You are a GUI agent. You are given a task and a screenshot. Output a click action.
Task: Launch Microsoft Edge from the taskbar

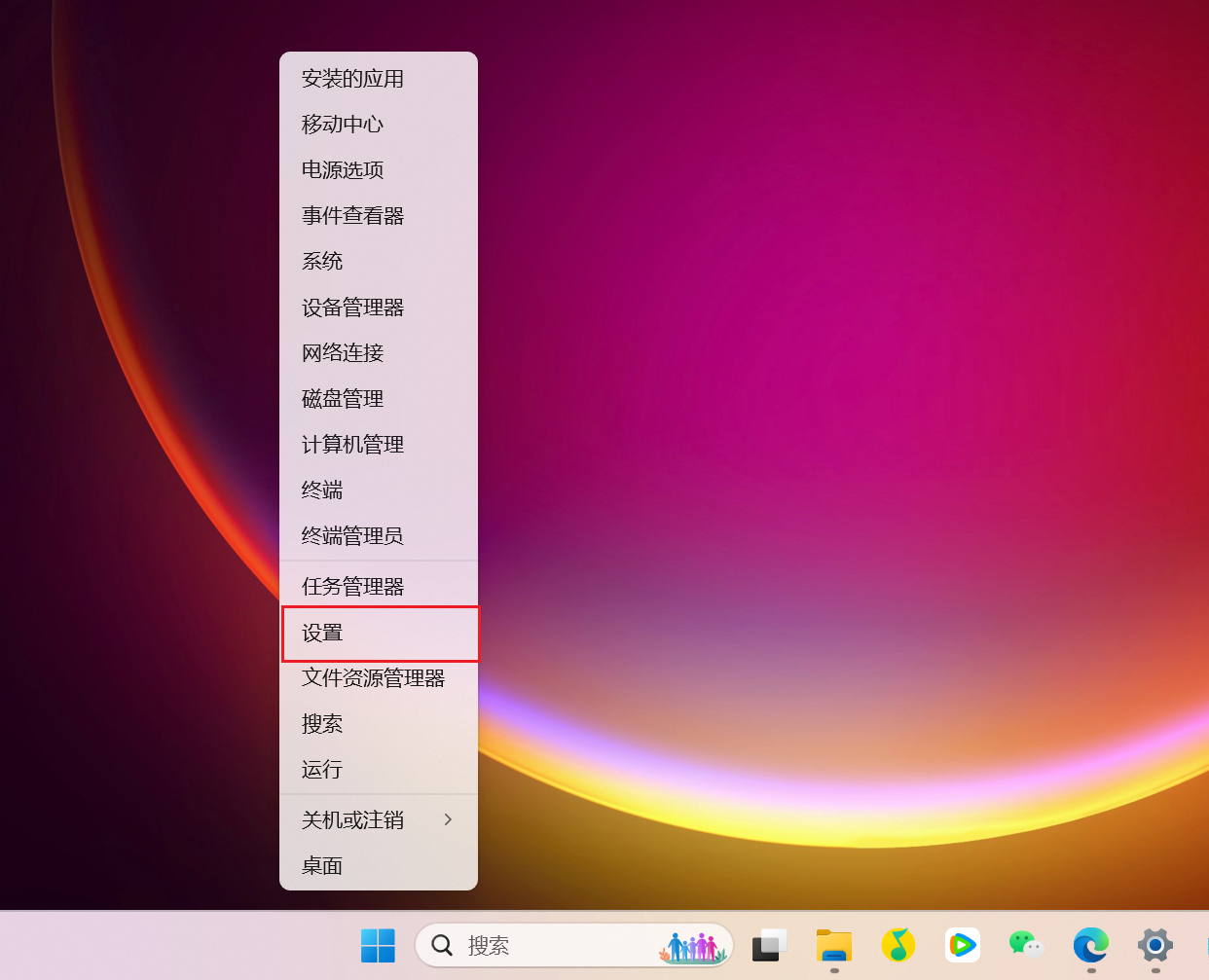(1091, 945)
